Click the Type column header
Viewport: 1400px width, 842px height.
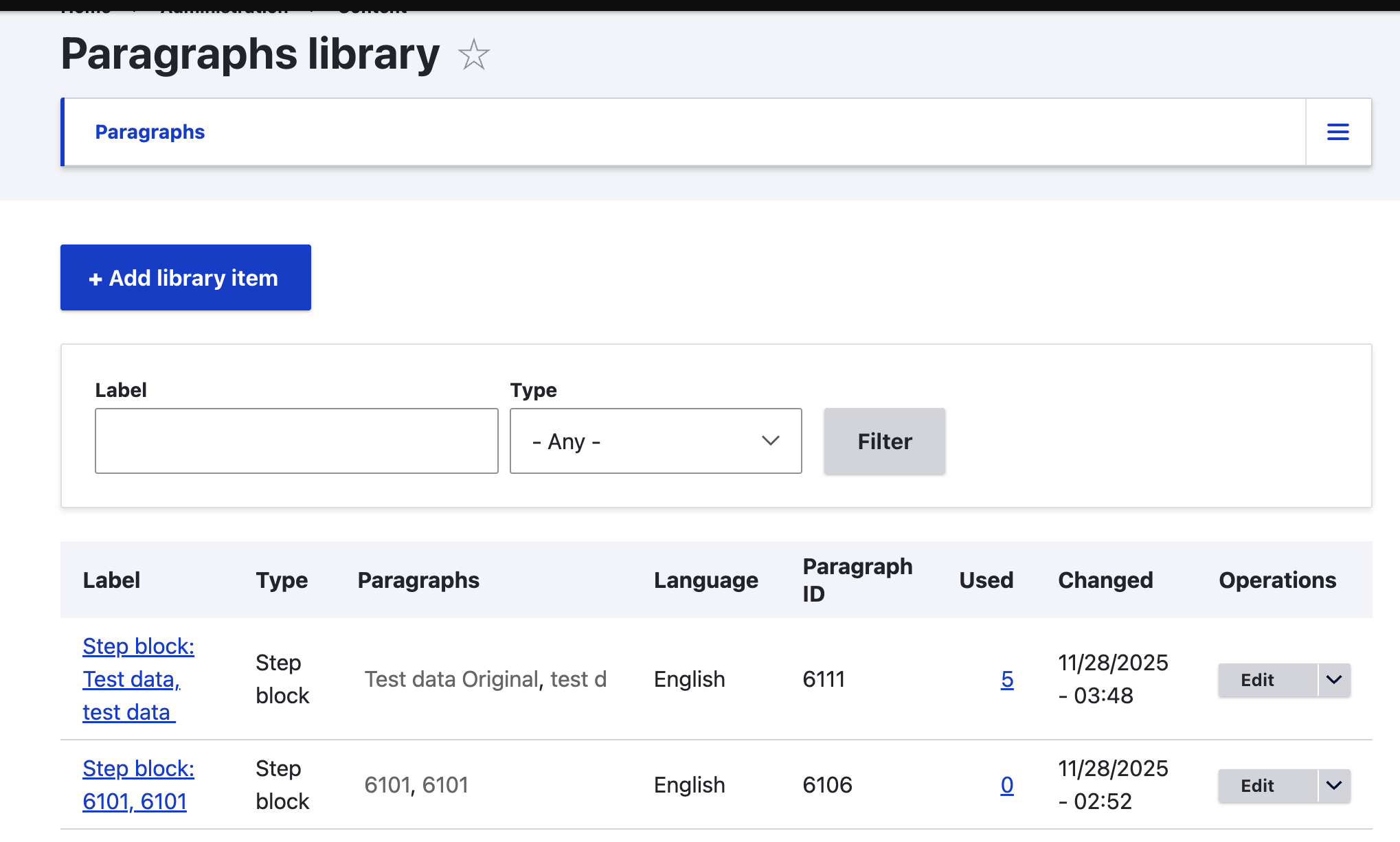click(282, 580)
